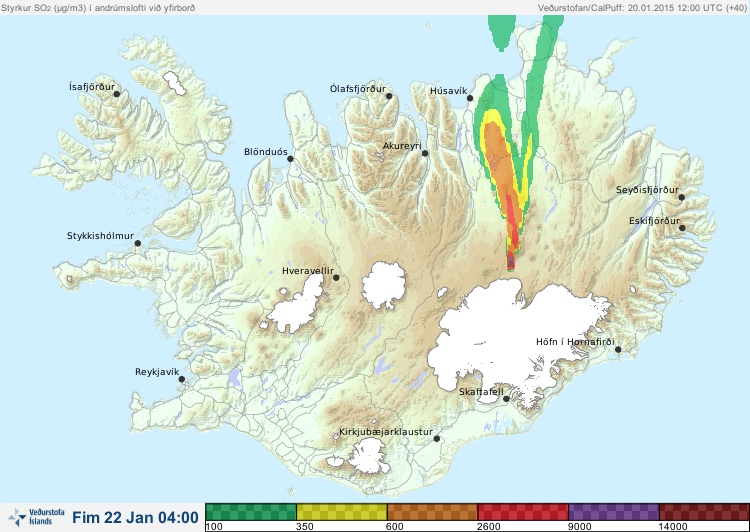Select the Seyðisfjörður marker dot
The width and height of the screenshot is (750, 532).
(x=681, y=197)
